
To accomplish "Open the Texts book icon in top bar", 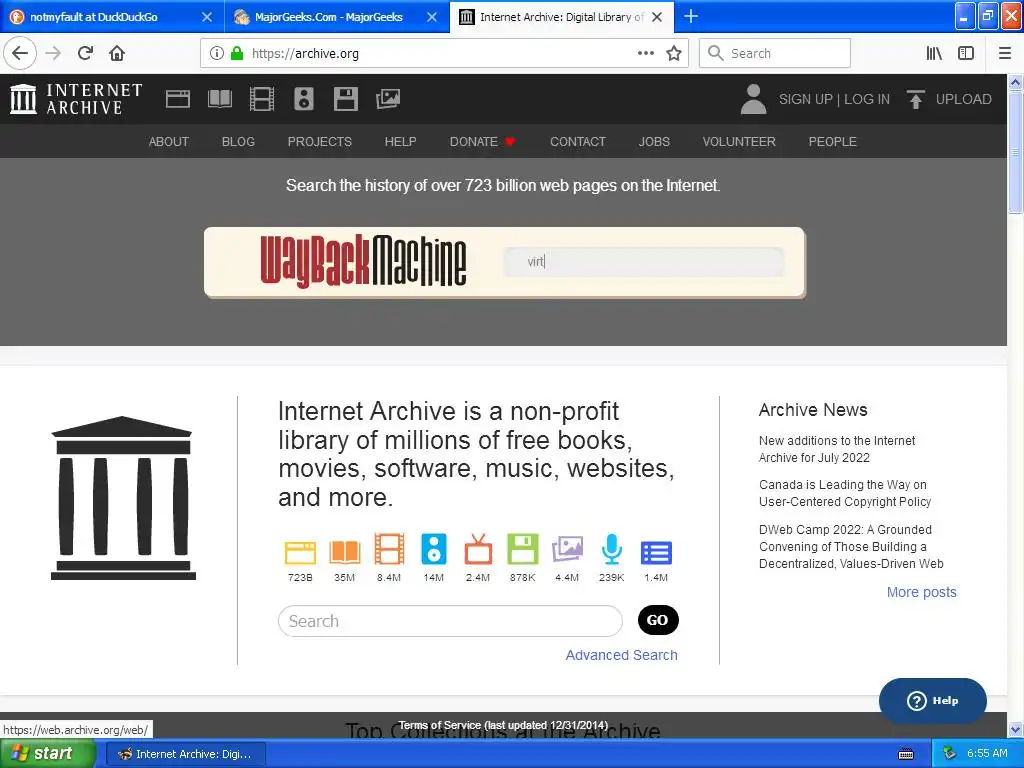I will [219, 99].
